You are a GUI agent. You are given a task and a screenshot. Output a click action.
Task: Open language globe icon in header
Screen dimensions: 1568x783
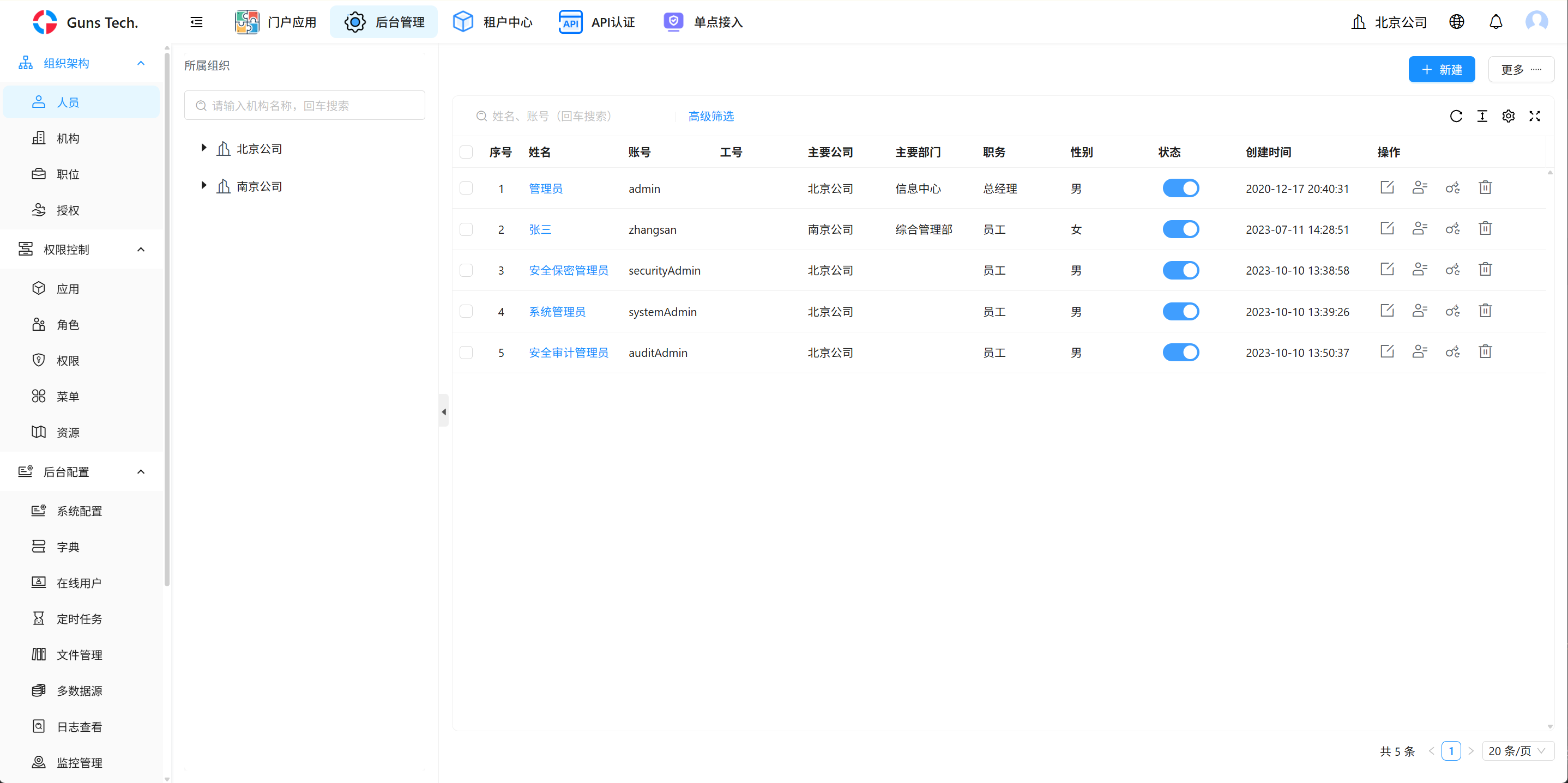click(x=1457, y=22)
